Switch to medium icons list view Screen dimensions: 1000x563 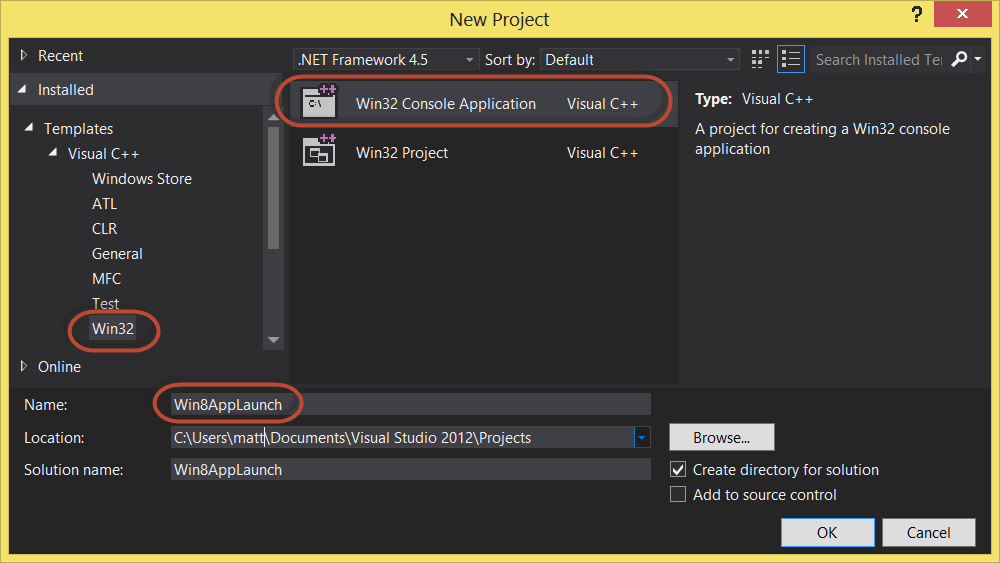coord(791,59)
